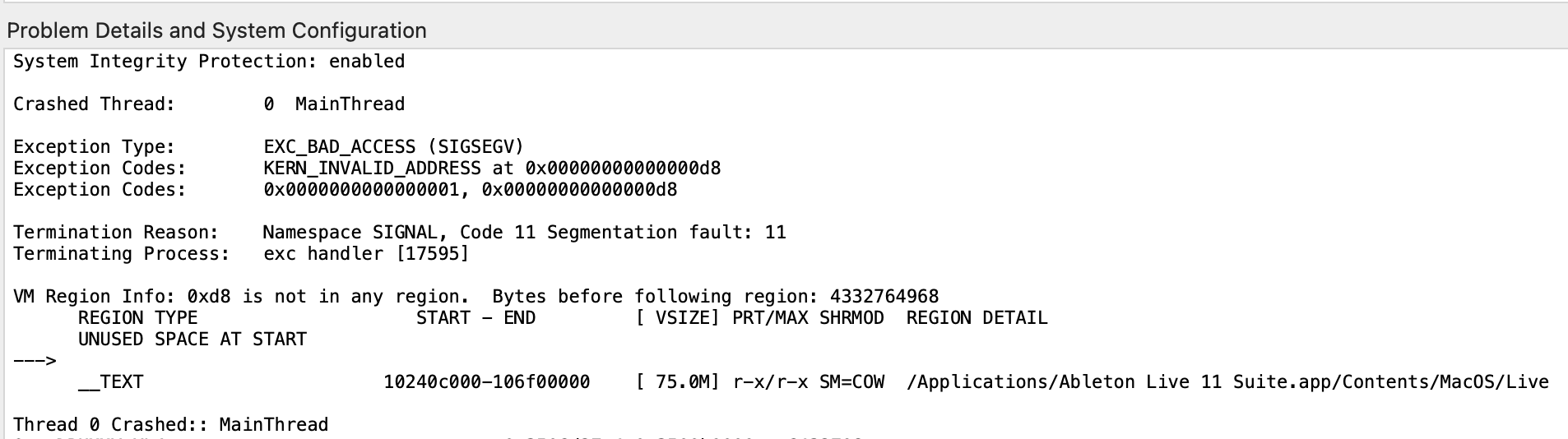Click the Terminating Process label

point(121,254)
